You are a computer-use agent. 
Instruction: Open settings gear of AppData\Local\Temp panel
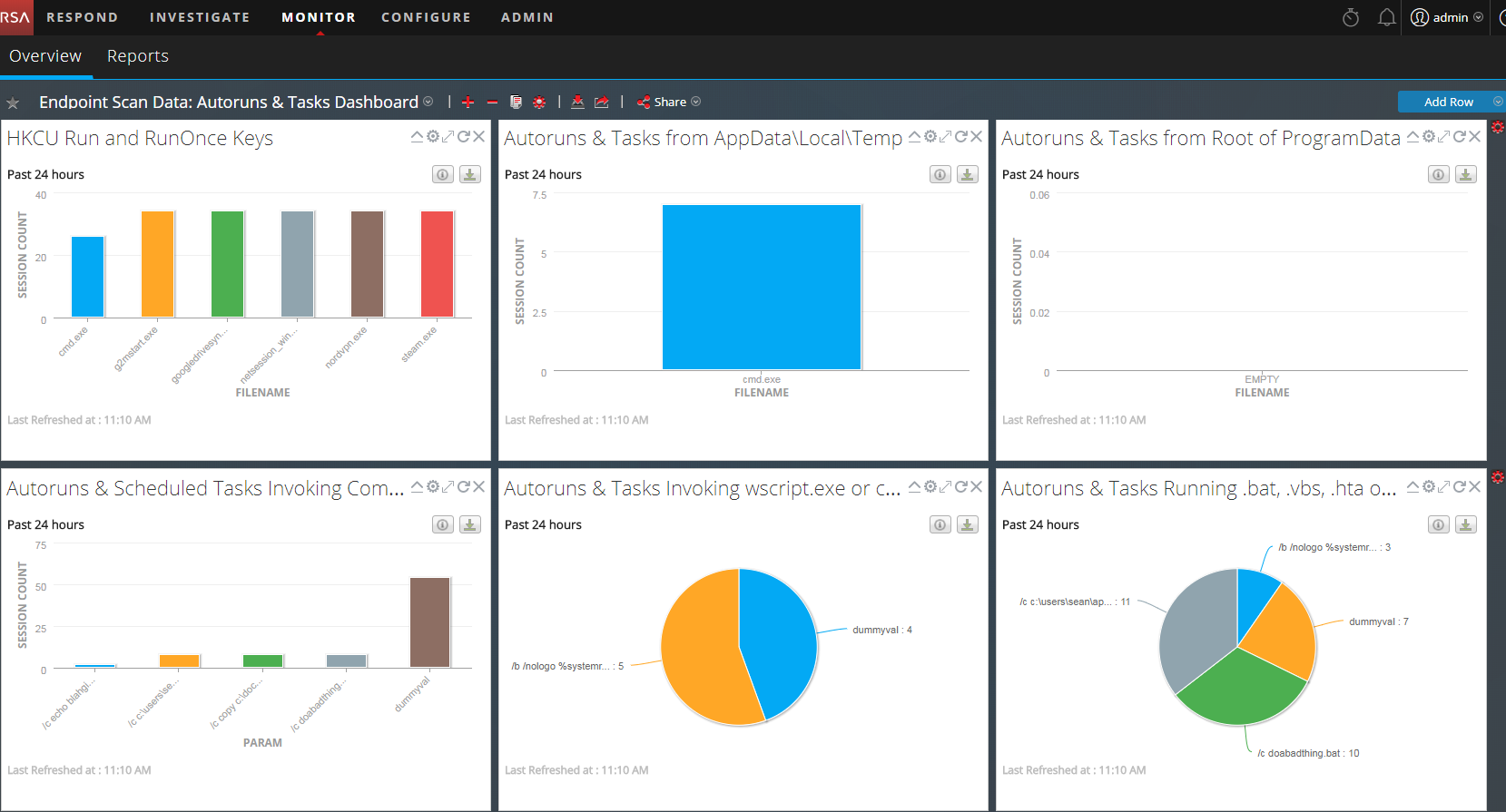(930, 136)
